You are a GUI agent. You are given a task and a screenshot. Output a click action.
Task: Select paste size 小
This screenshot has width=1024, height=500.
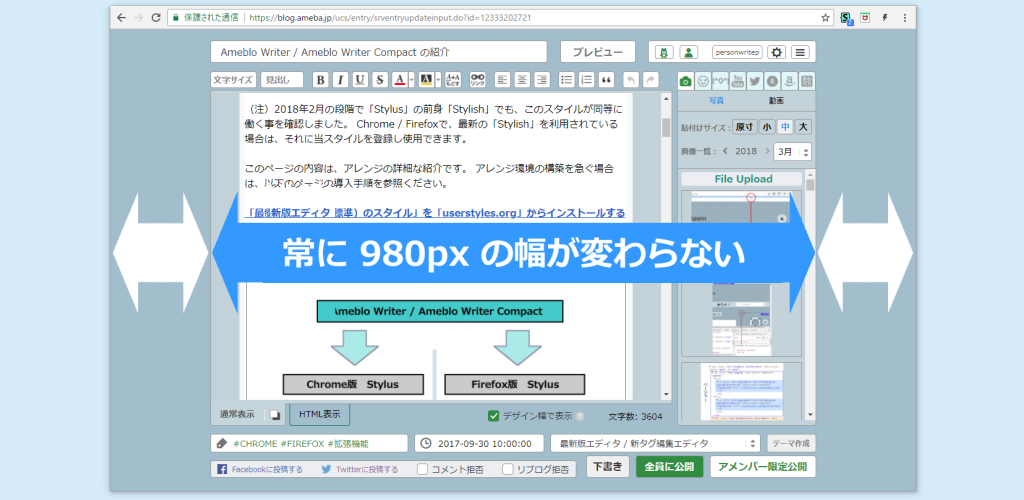pos(767,127)
